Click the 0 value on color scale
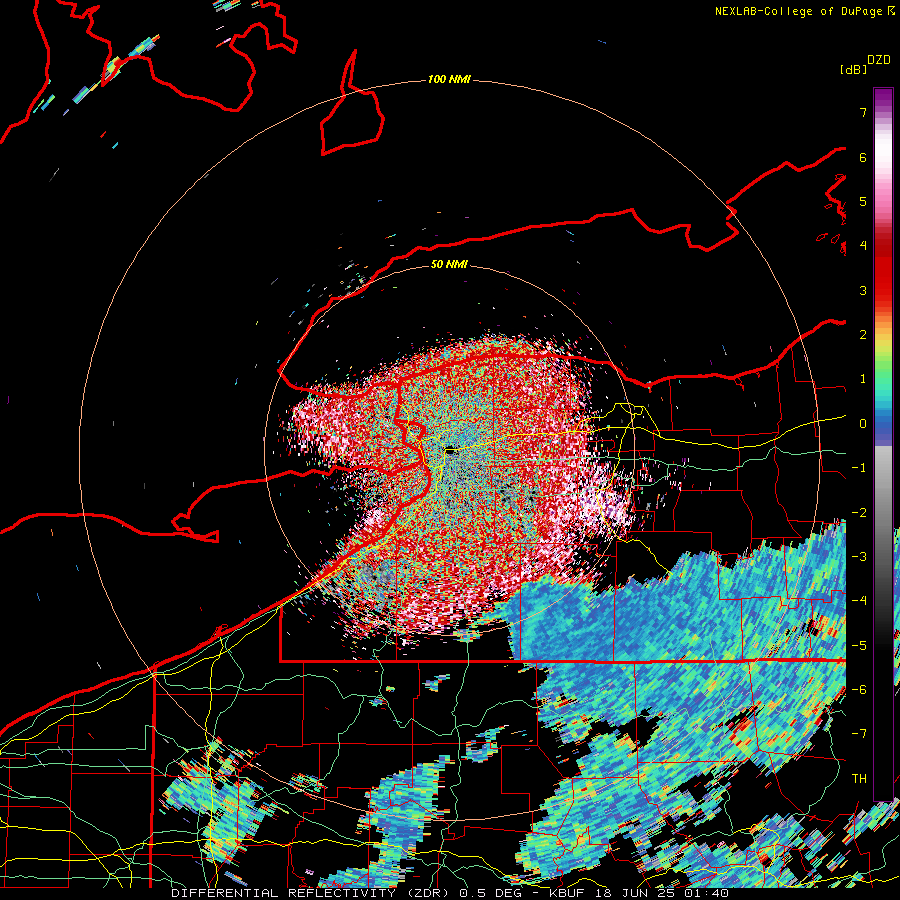This screenshot has height=900, width=900. pyautogui.click(x=863, y=424)
